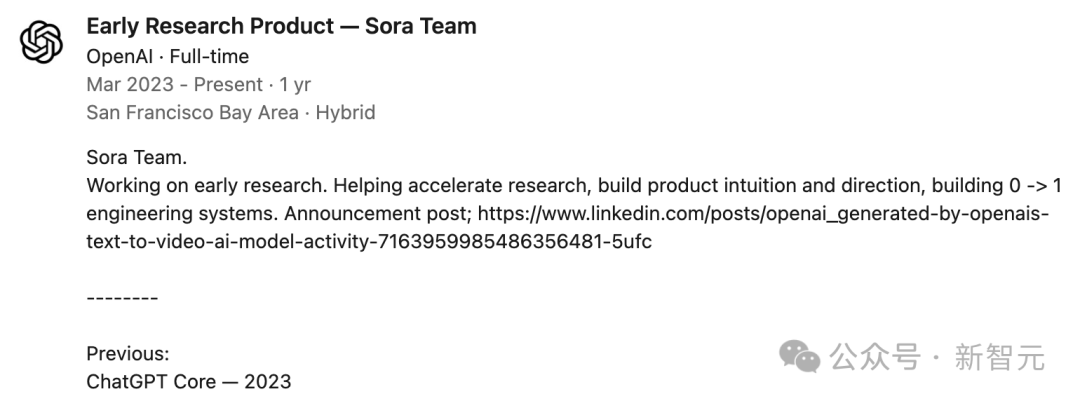Click the San Francisco Bay Area location

192,112
